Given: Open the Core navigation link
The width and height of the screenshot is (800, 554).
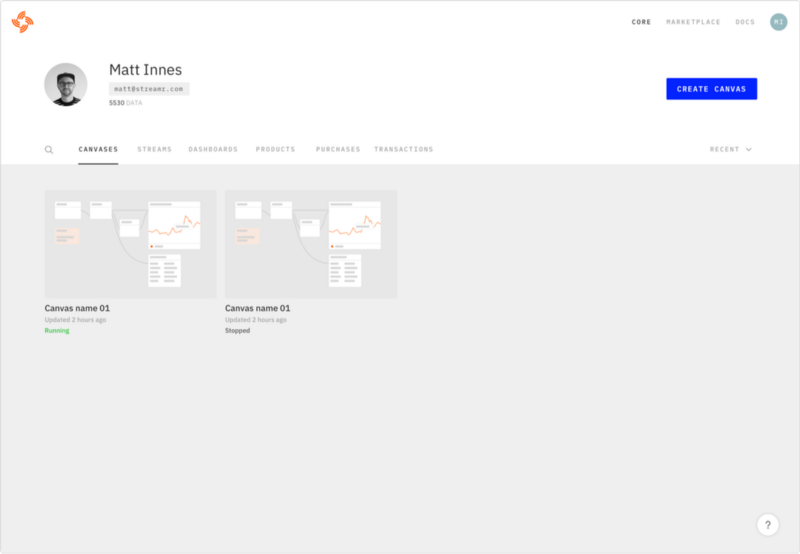Looking at the screenshot, I should (x=641, y=22).
